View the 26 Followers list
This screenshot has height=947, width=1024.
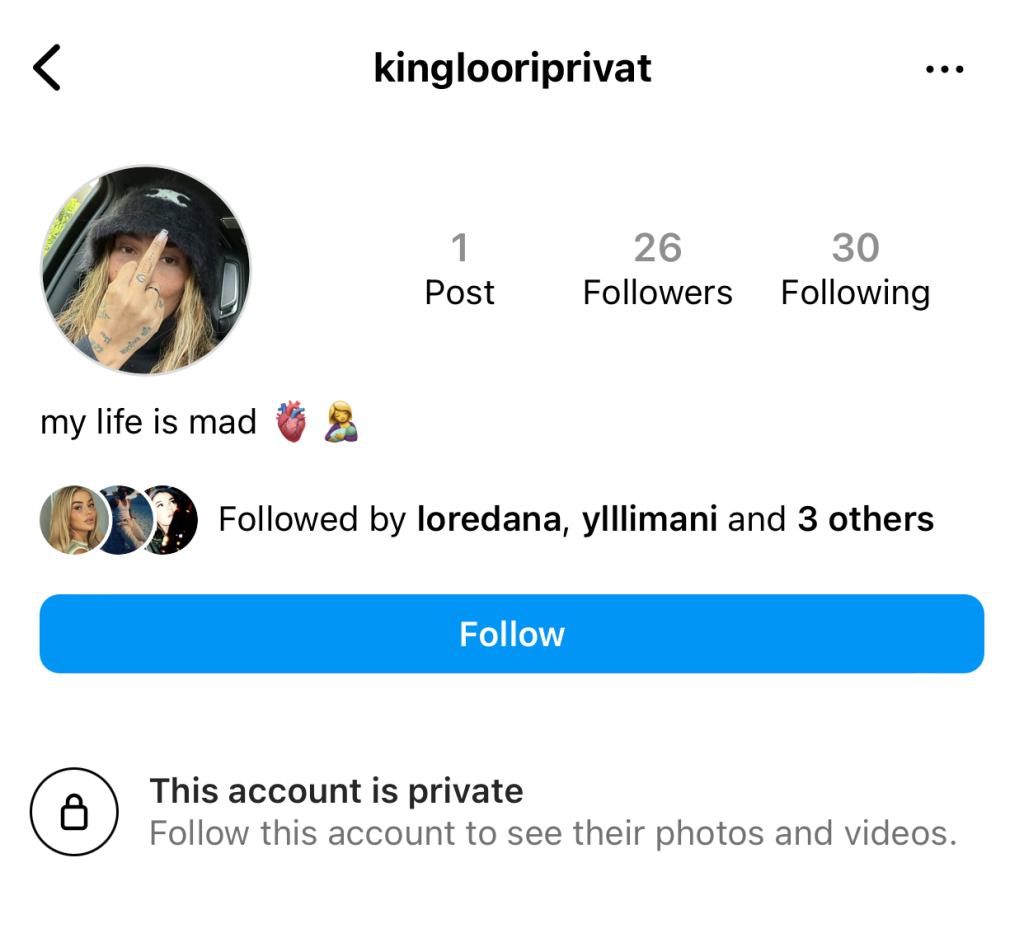tap(657, 270)
